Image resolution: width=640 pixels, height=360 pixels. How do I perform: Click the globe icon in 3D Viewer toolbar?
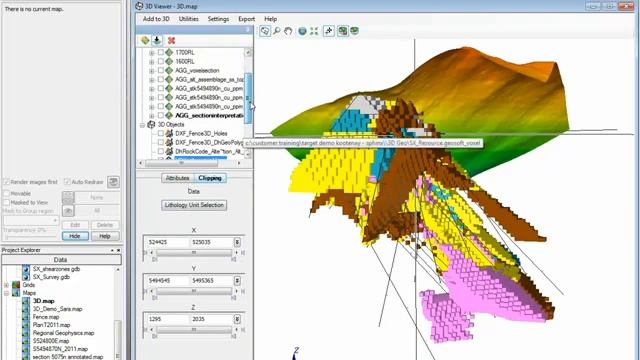tap(302, 31)
